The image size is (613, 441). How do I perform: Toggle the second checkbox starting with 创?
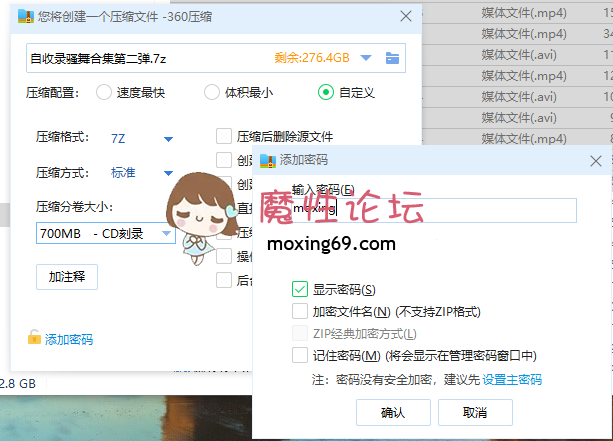(x=224, y=184)
